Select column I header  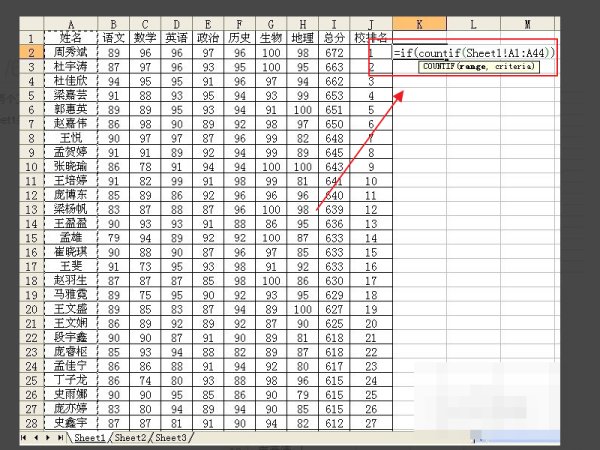coord(334,24)
